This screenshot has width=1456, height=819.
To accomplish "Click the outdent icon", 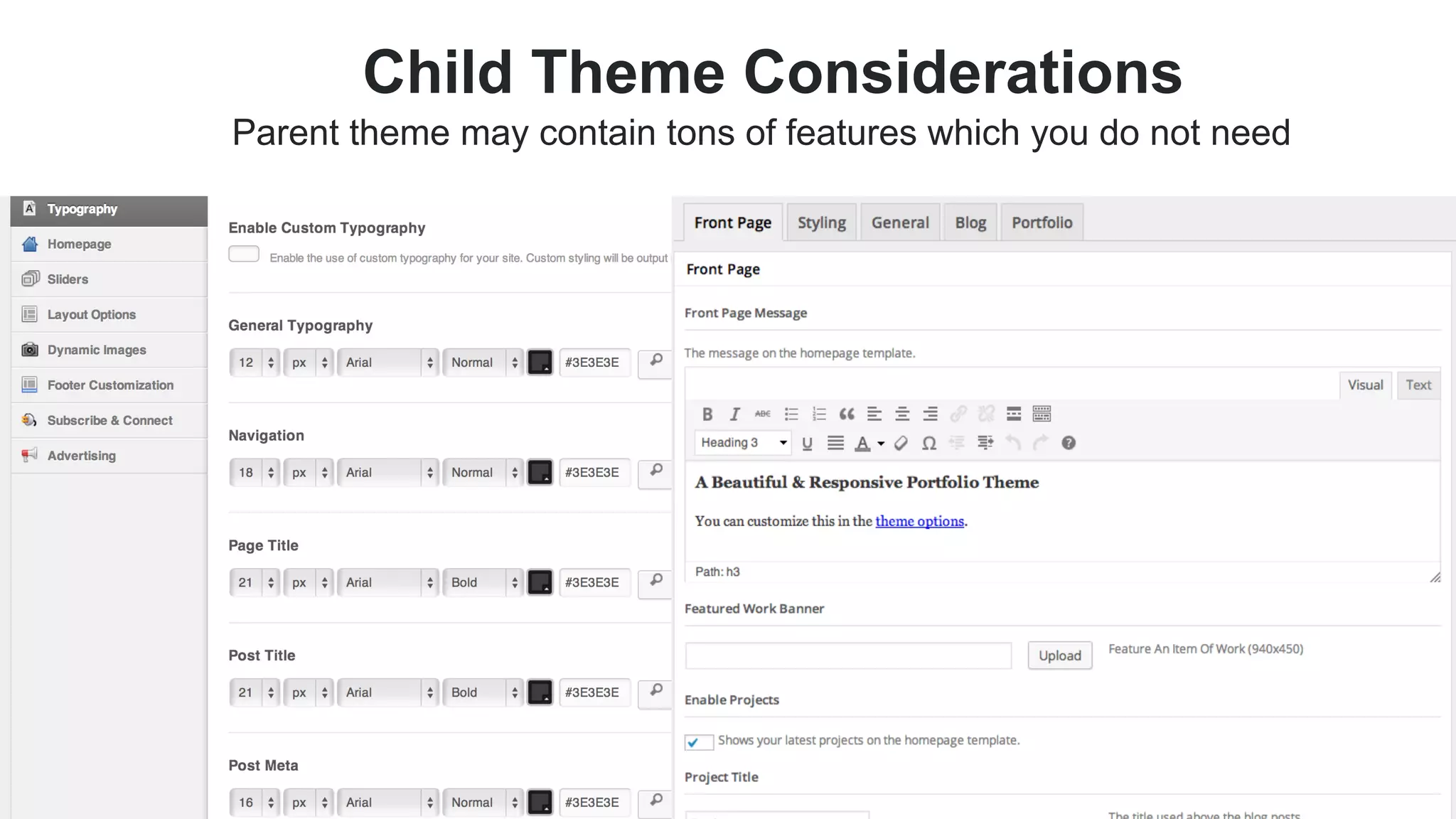I will [957, 444].
